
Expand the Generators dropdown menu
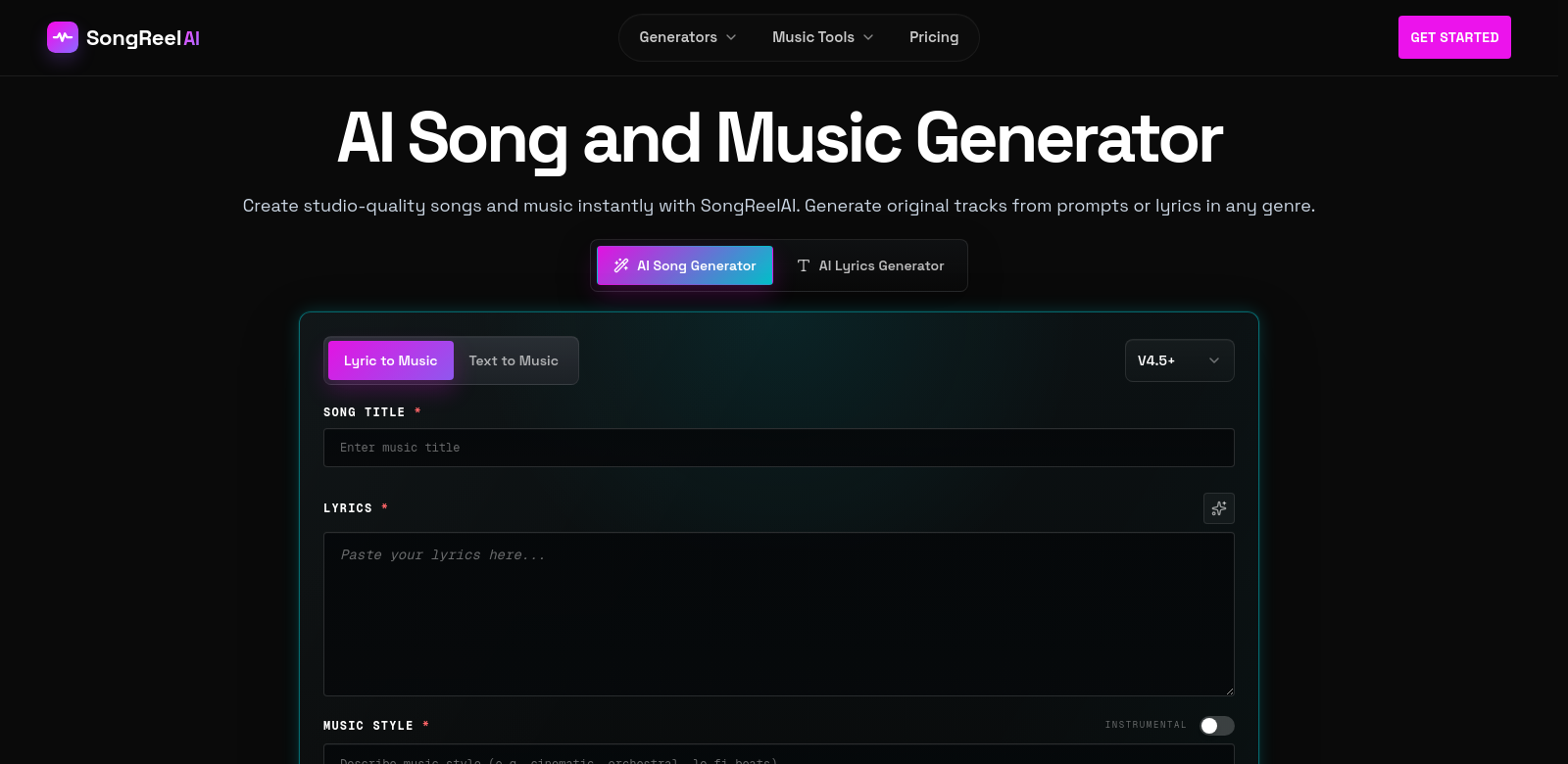687,37
